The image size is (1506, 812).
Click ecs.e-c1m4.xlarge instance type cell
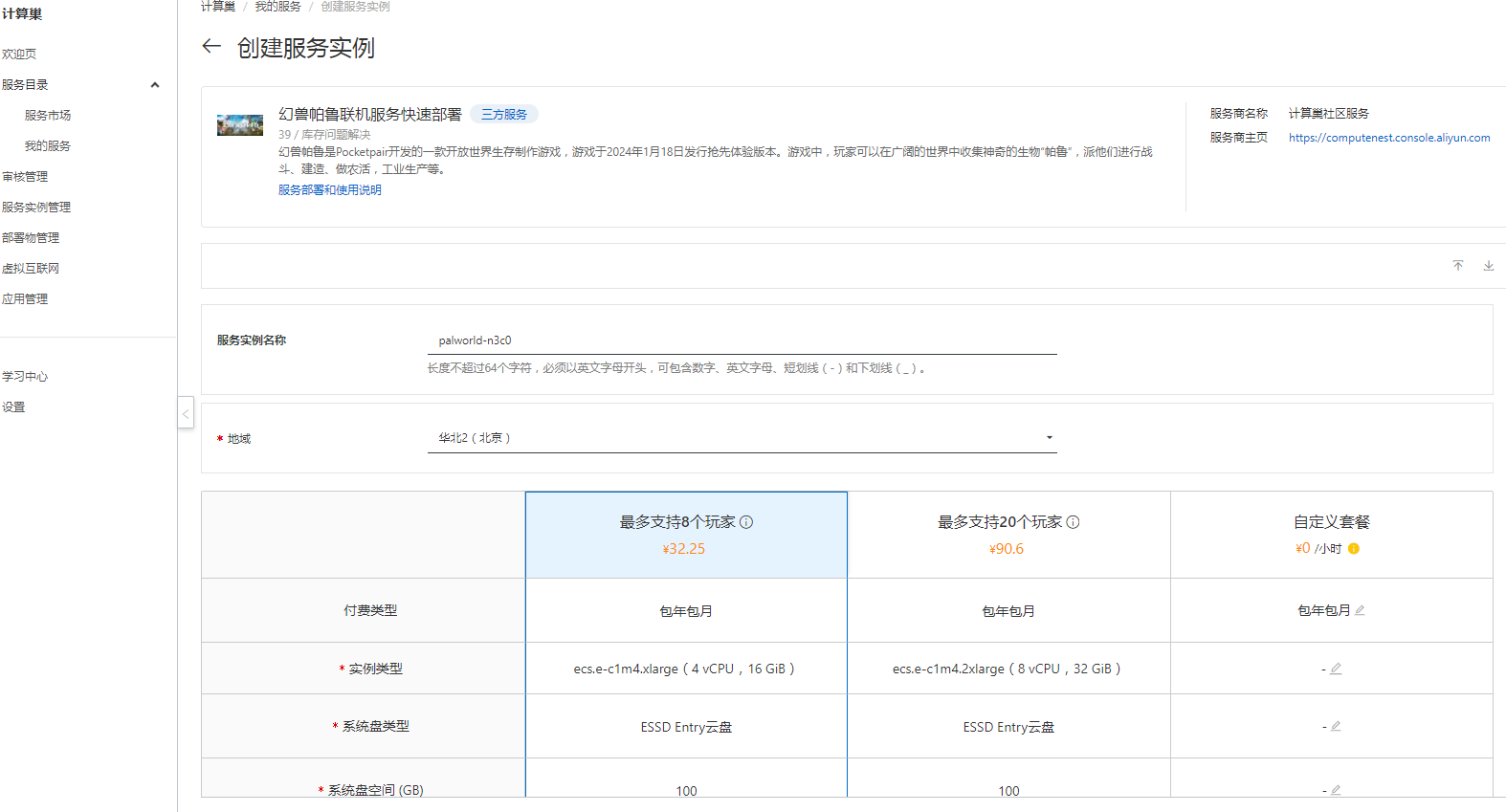coord(684,669)
